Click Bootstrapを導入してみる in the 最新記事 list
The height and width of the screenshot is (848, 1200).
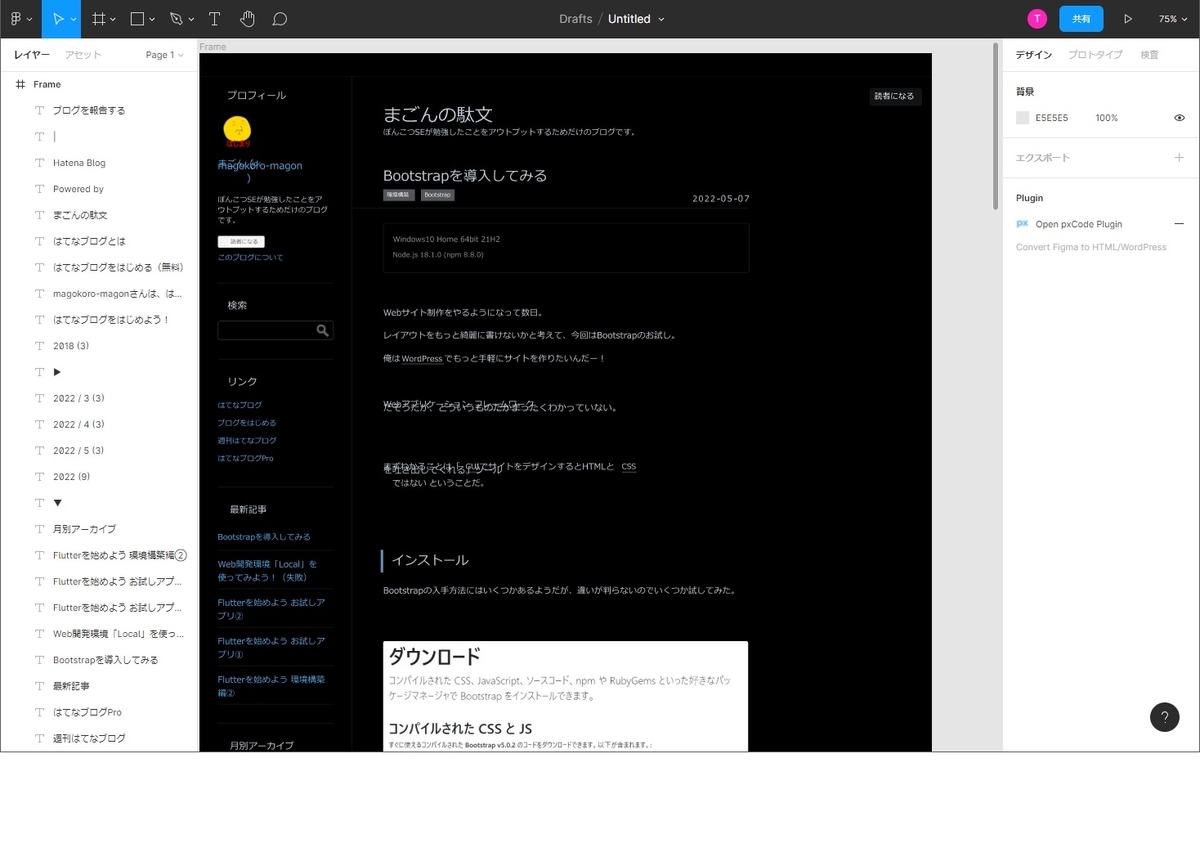pyautogui.click(x=264, y=537)
